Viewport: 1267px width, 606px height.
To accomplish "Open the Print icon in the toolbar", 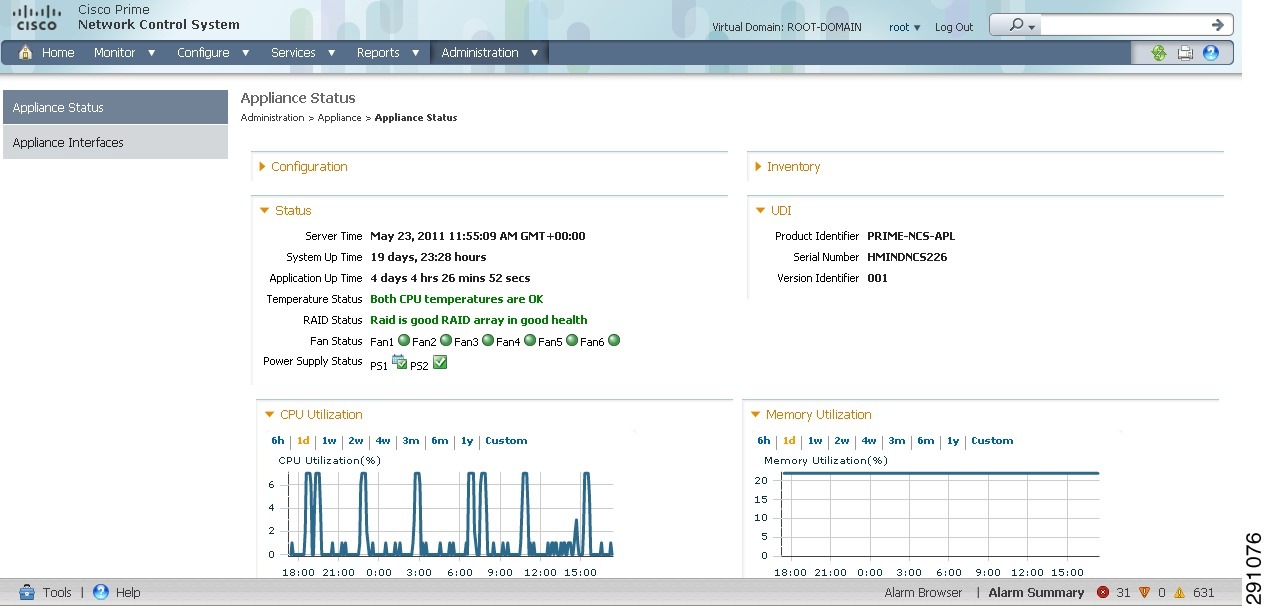I will 1185,52.
